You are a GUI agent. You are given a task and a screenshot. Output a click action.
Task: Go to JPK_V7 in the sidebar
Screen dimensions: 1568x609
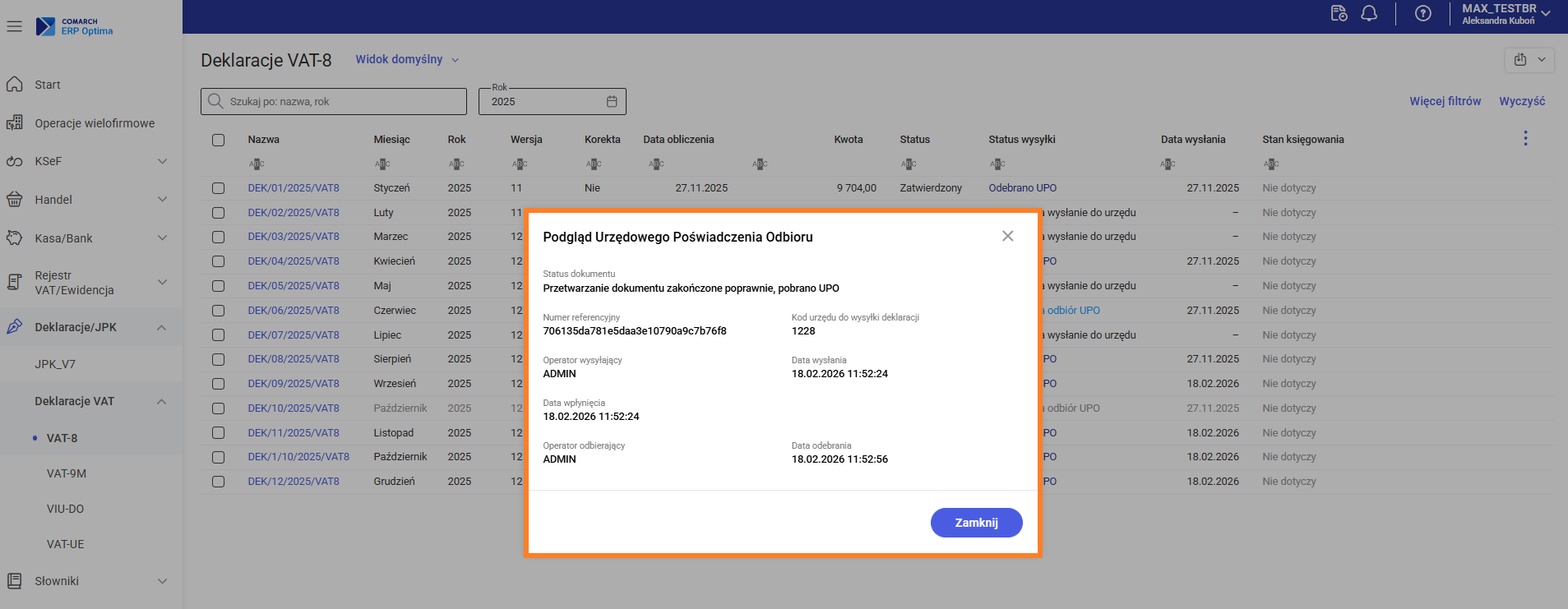55,364
